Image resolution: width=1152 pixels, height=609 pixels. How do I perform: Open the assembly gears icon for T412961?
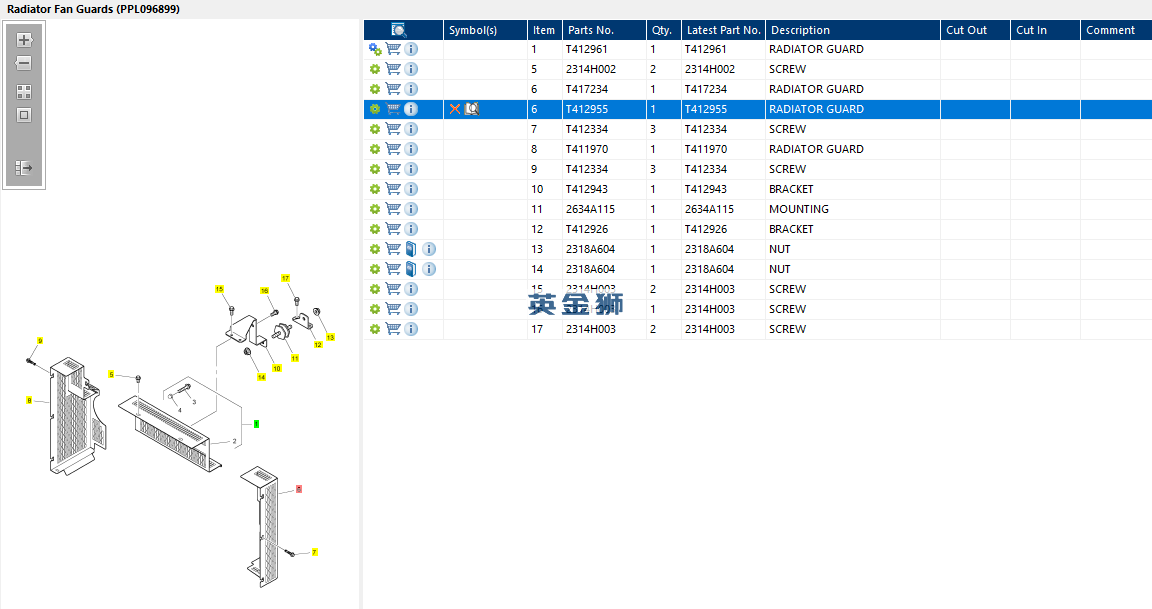375,49
